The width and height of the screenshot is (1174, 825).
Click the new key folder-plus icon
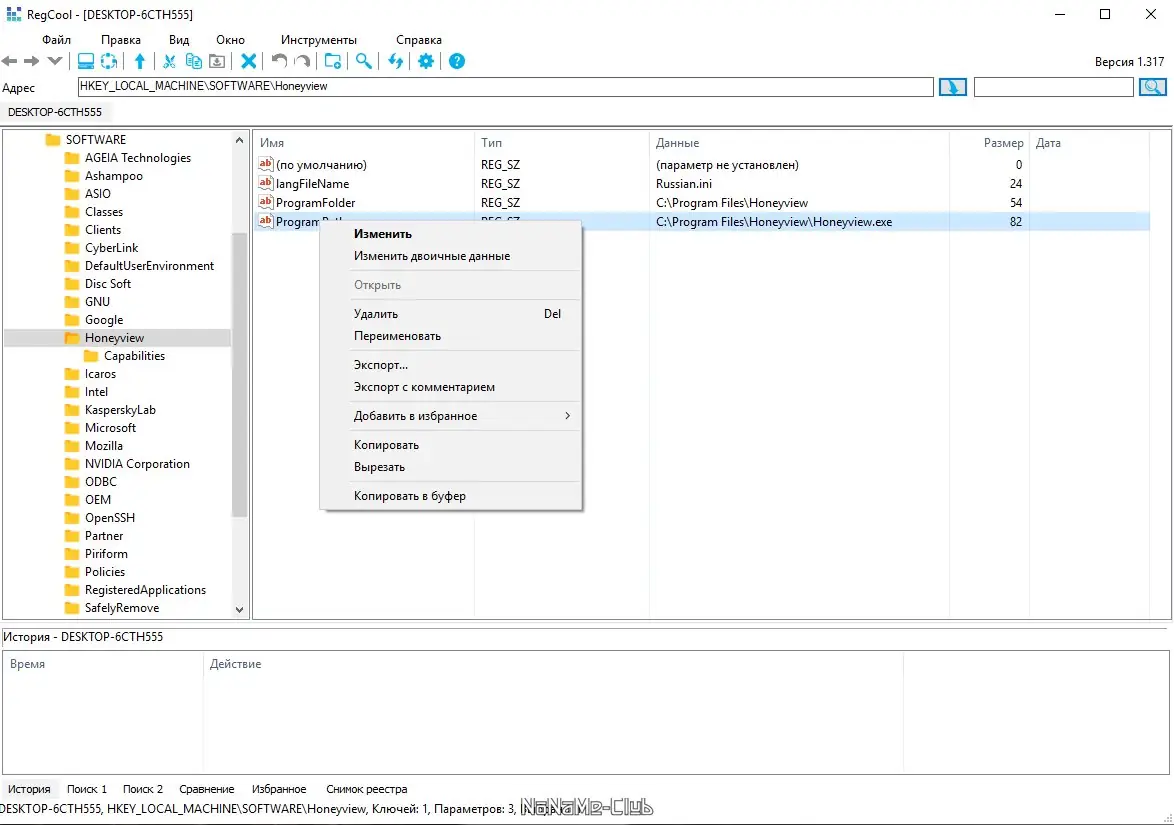[x=333, y=61]
